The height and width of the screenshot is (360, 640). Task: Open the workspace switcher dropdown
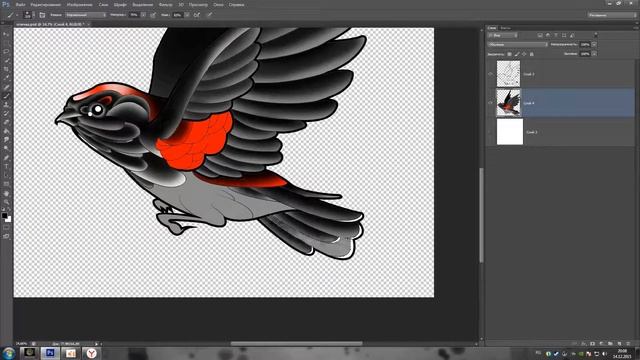pyautogui.click(x=612, y=15)
